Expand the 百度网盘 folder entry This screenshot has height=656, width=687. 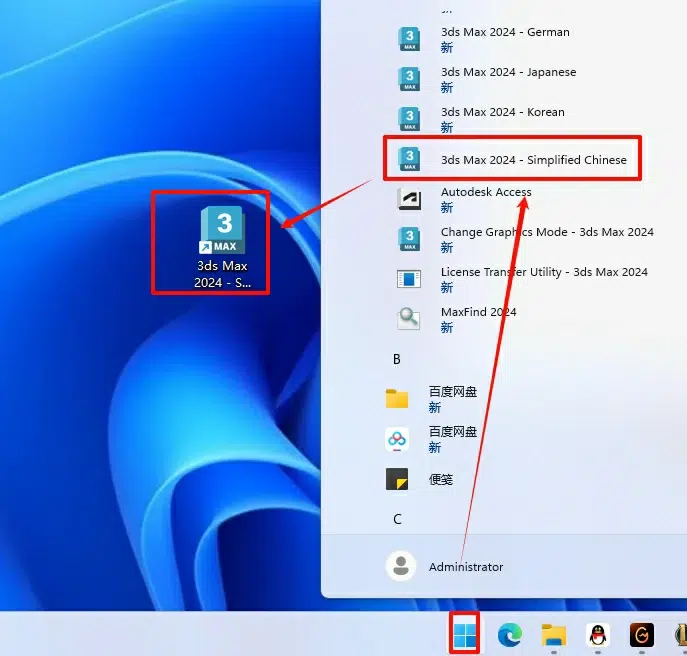tap(397, 399)
